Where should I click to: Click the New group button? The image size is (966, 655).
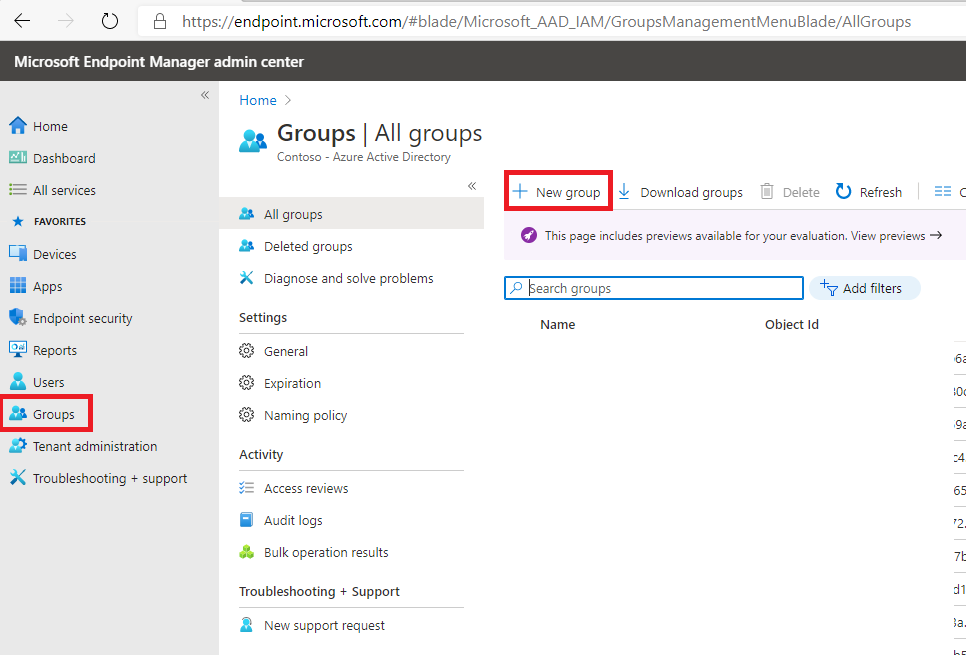click(557, 192)
